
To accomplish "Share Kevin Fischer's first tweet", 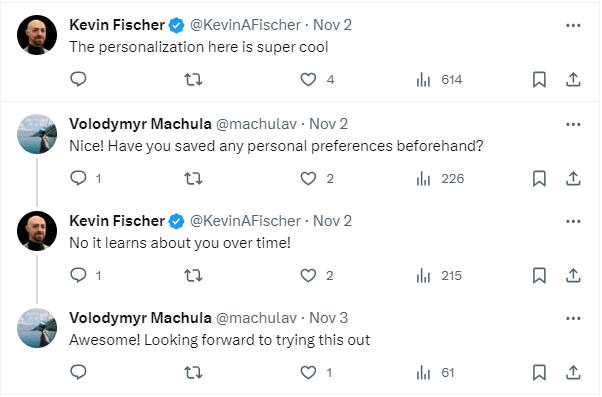I will pyautogui.click(x=573, y=79).
